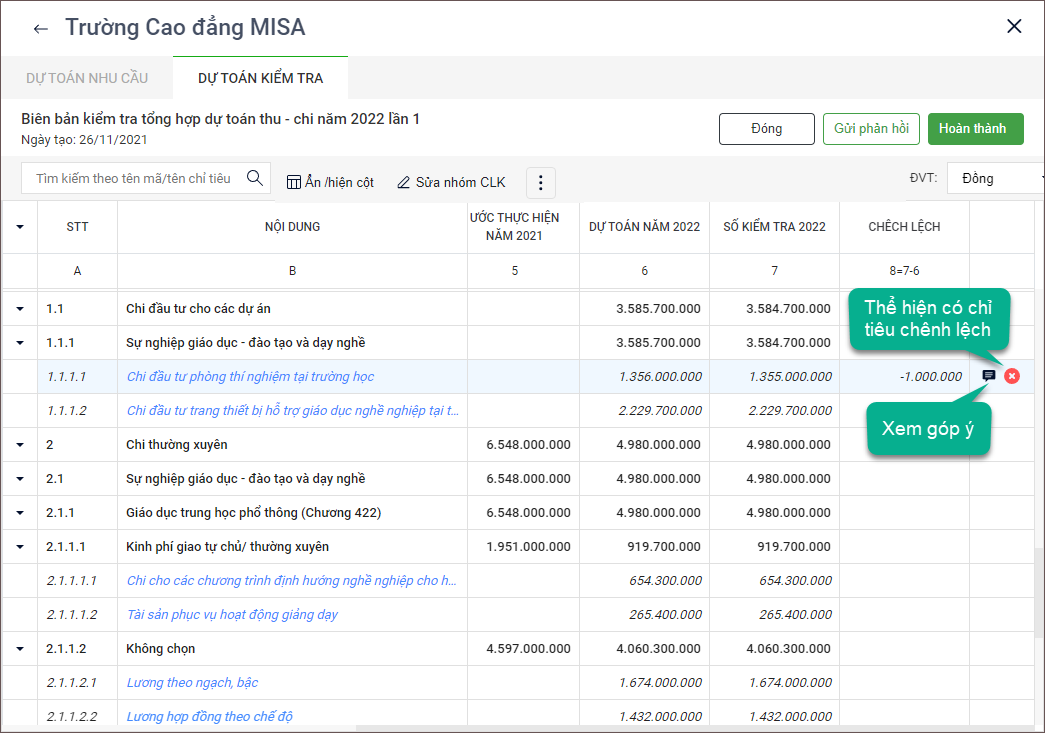Viewport: 1045px width, 733px height.
Task: Collapse all rows using header arrow
Action: click(20, 227)
